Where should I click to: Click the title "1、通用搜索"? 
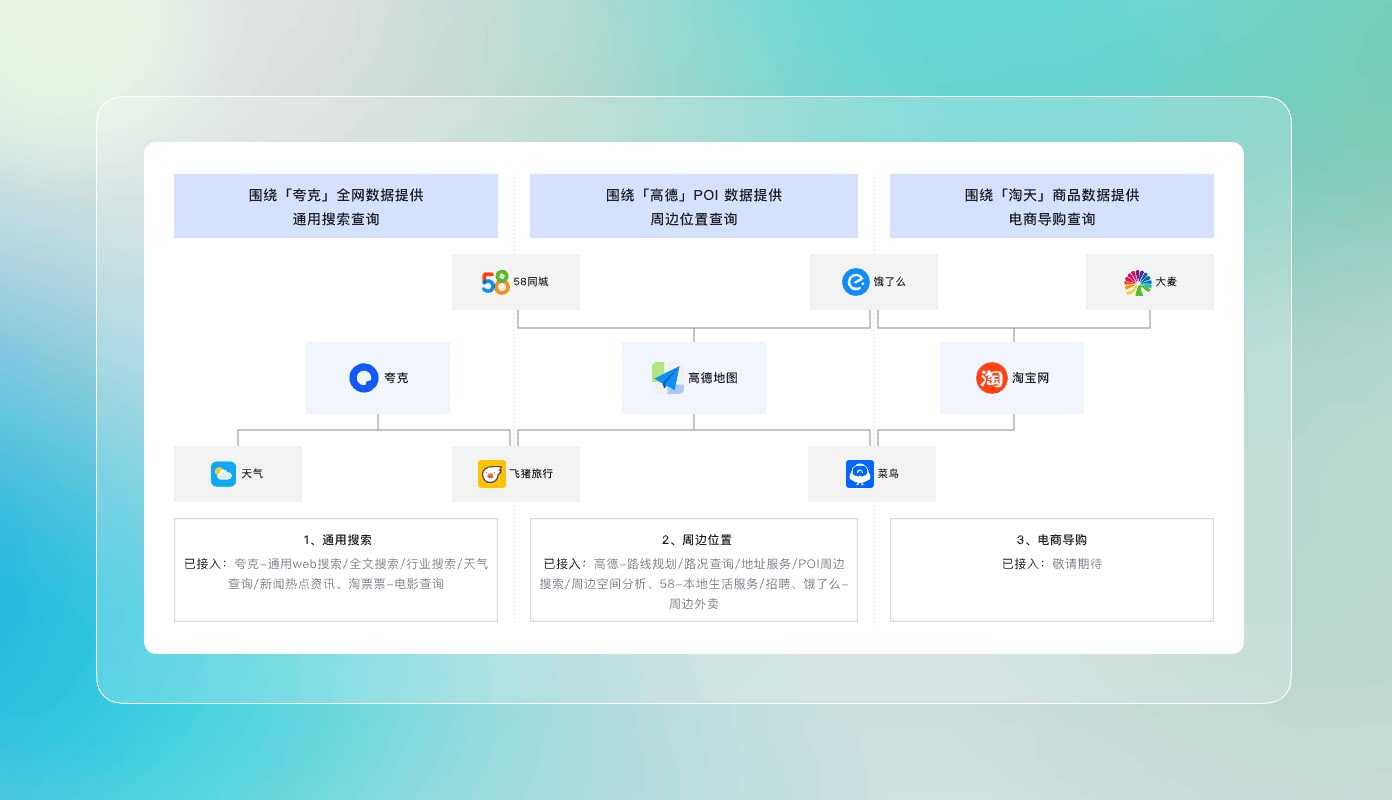[x=336, y=540]
